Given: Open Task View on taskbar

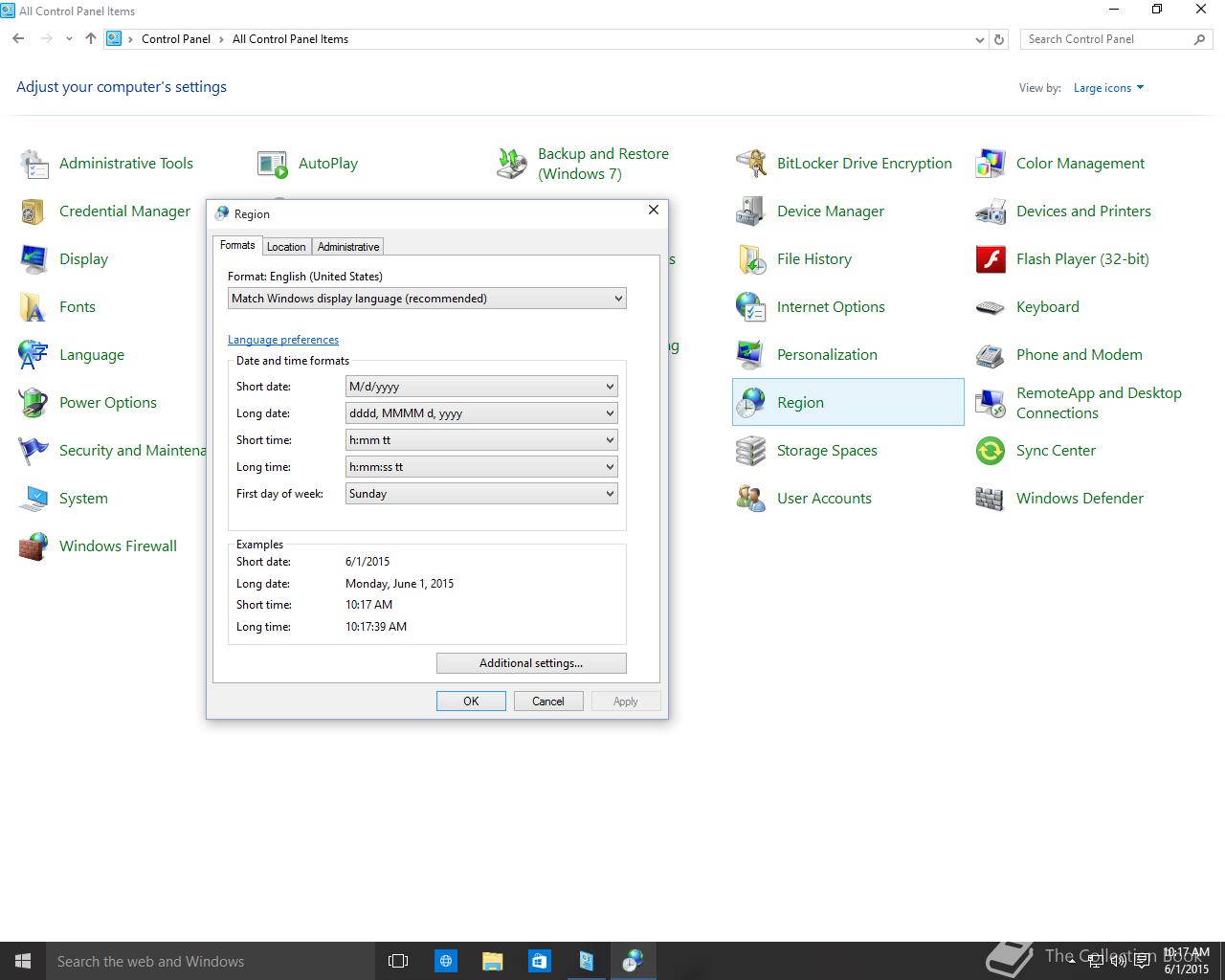Looking at the screenshot, I should (x=398, y=961).
